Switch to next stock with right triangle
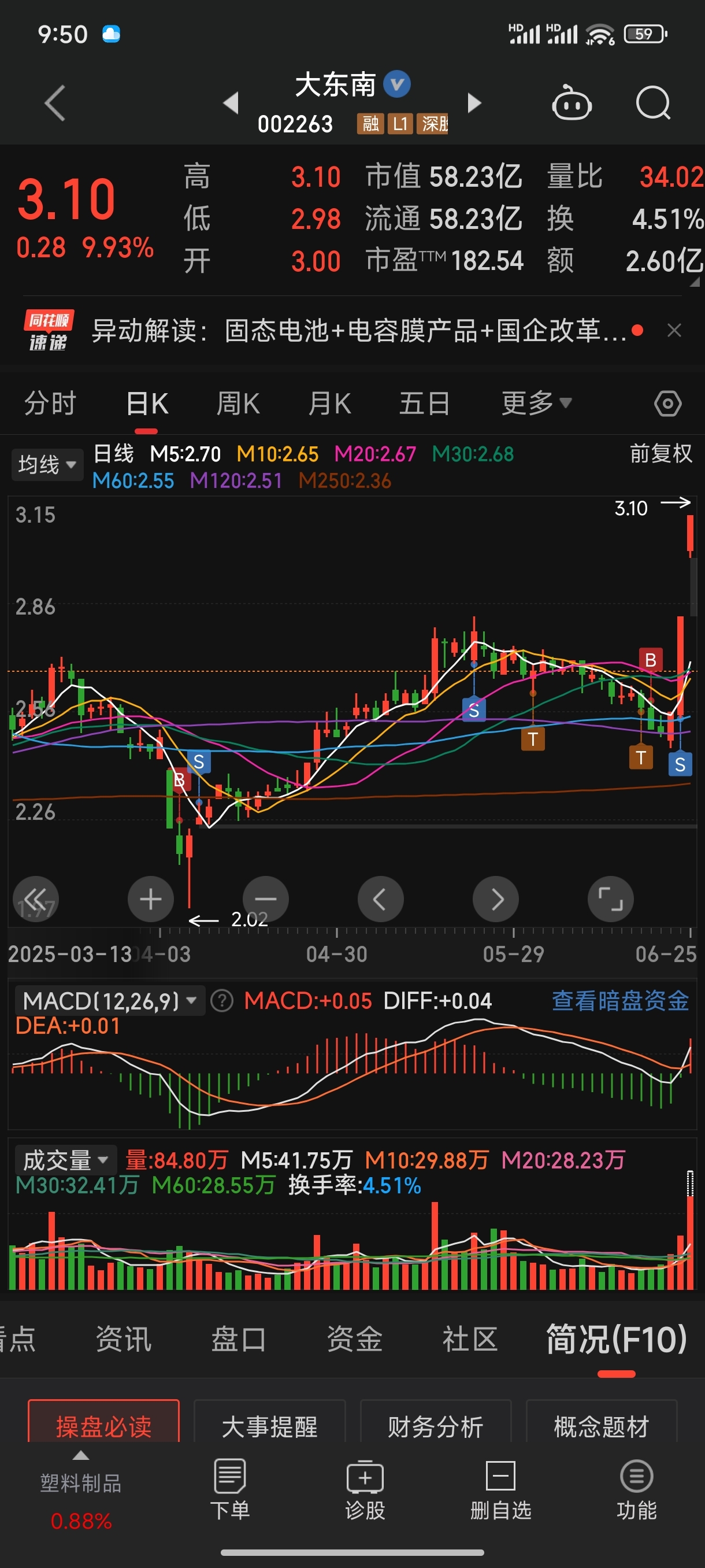Image resolution: width=705 pixels, height=1568 pixels. click(474, 102)
